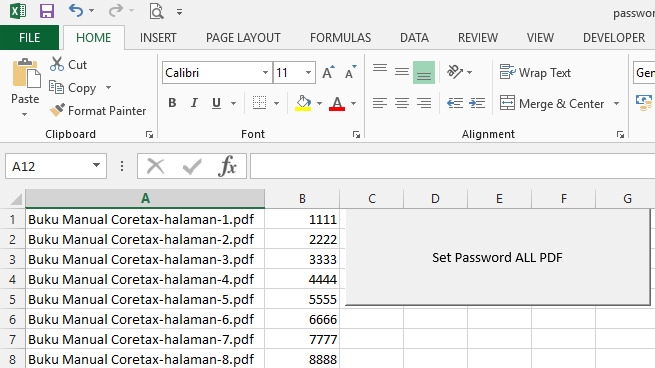The height and width of the screenshot is (368, 655).
Task: Center text horizontally
Action: click(402, 103)
